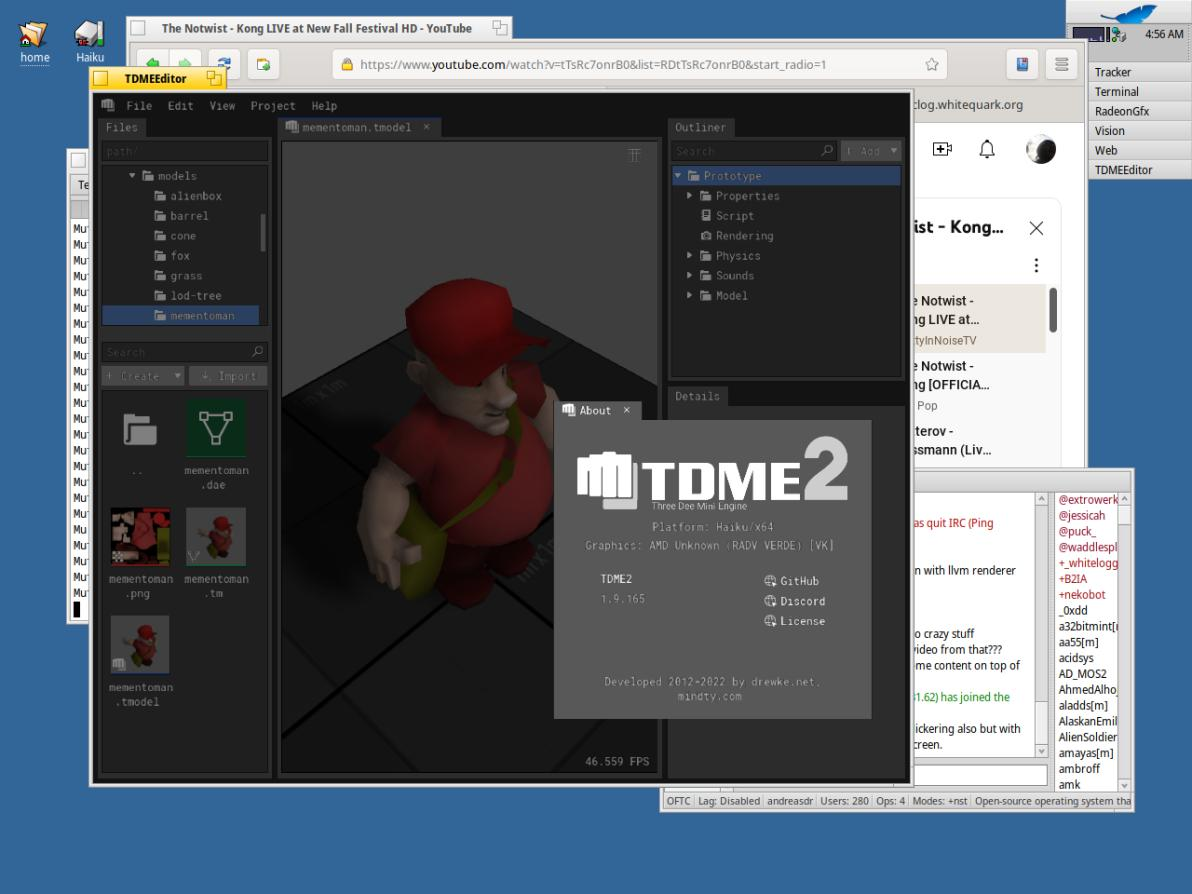Open the Project menu
1192x894 pixels.
point(273,106)
